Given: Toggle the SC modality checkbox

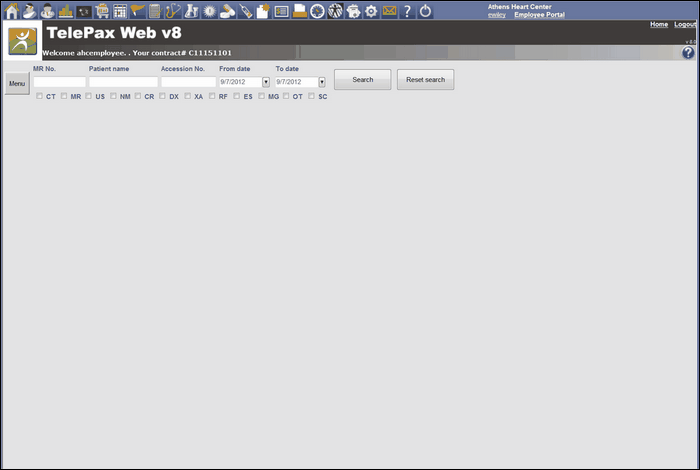Looking at the screenshot, I should 312,96.
